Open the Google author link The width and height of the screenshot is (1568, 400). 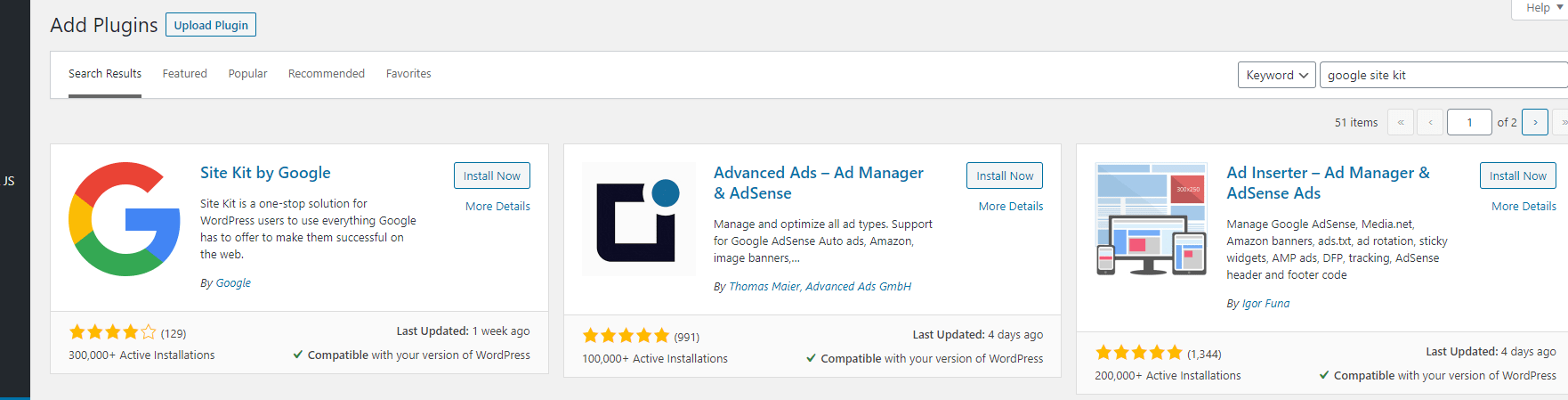pos(233,283)
